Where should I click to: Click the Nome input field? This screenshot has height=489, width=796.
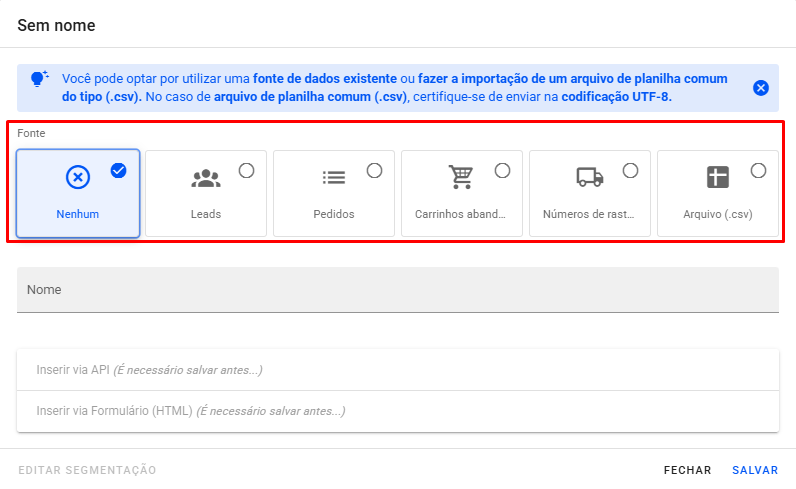tap(397, 290)
